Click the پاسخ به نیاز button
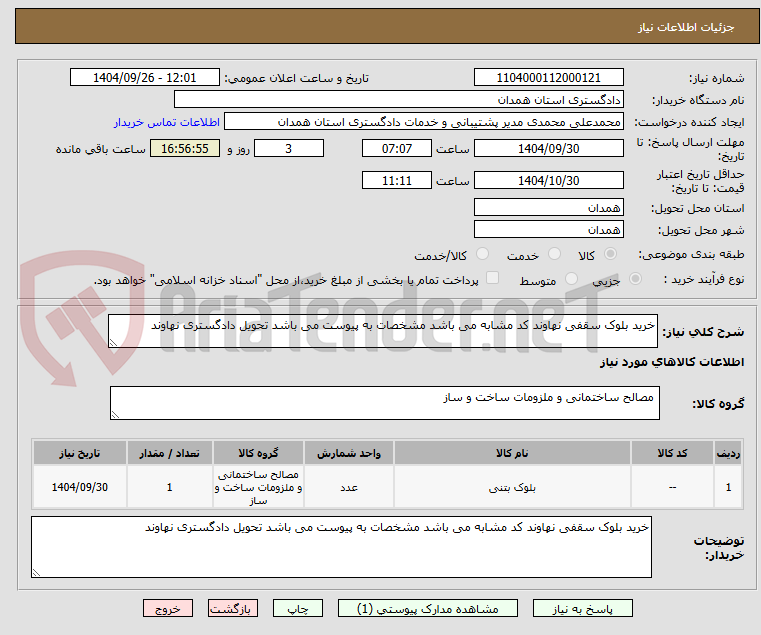The image size is (761, 635). point(582,608)
